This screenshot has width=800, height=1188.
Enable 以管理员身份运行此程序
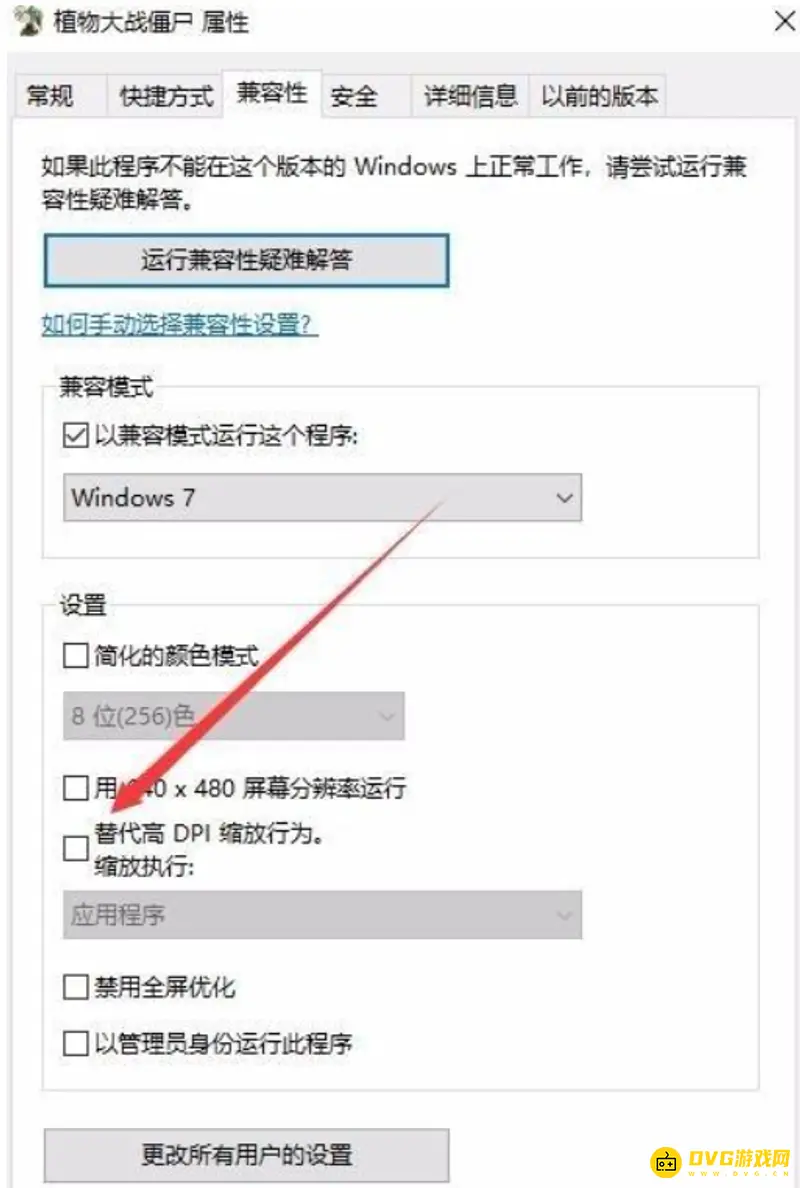pyautogui.click(x=74, y=1043)
